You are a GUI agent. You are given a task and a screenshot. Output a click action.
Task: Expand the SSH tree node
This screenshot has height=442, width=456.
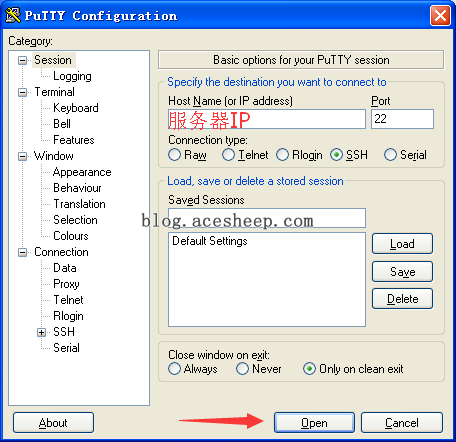tap(41, 332)
